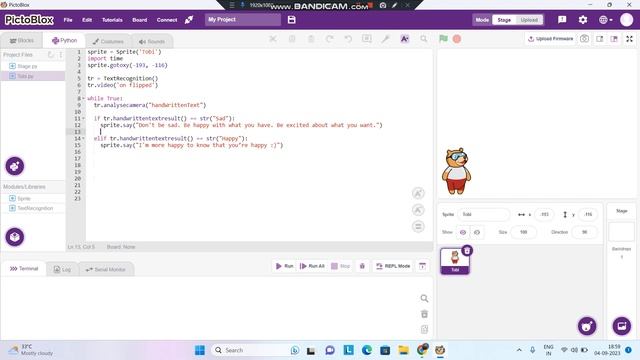Open the language globe dropdown
The height and width of the screenshot is (360, 640).
(606, 20)
